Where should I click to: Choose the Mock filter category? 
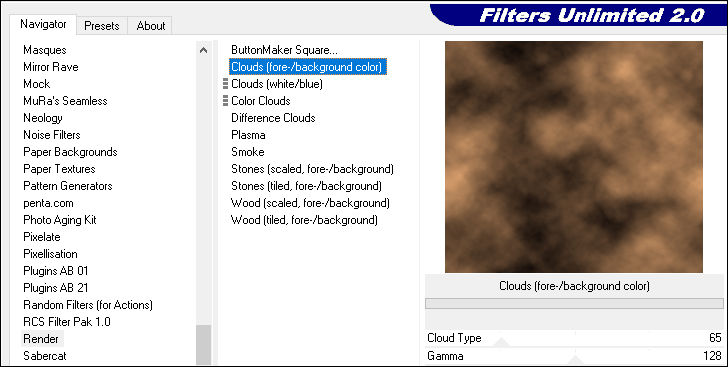(37, 84)
